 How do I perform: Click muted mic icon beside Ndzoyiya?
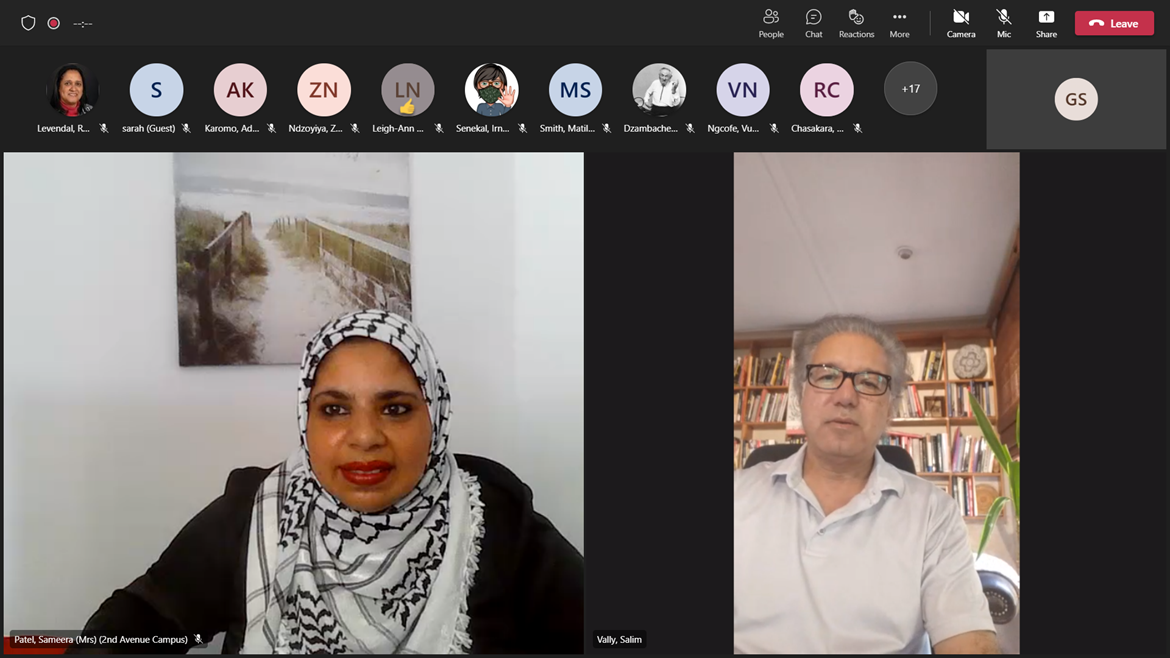(355, 128)
